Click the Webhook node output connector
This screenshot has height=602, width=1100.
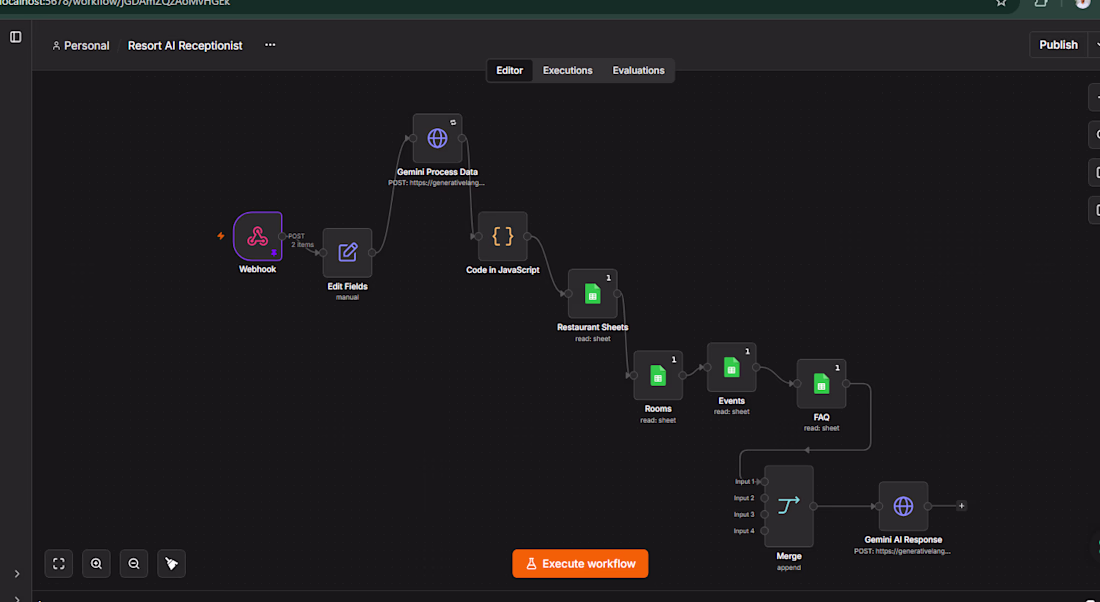(282, 236)
